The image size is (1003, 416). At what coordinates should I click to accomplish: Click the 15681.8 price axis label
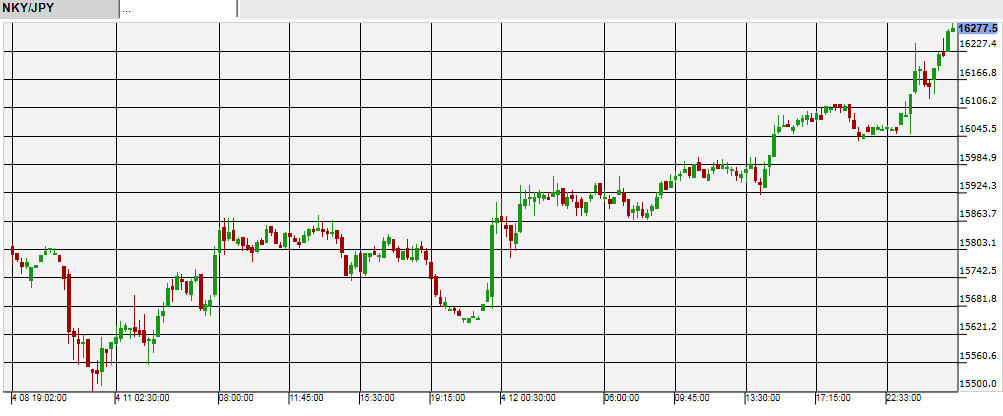click(980, 299)
